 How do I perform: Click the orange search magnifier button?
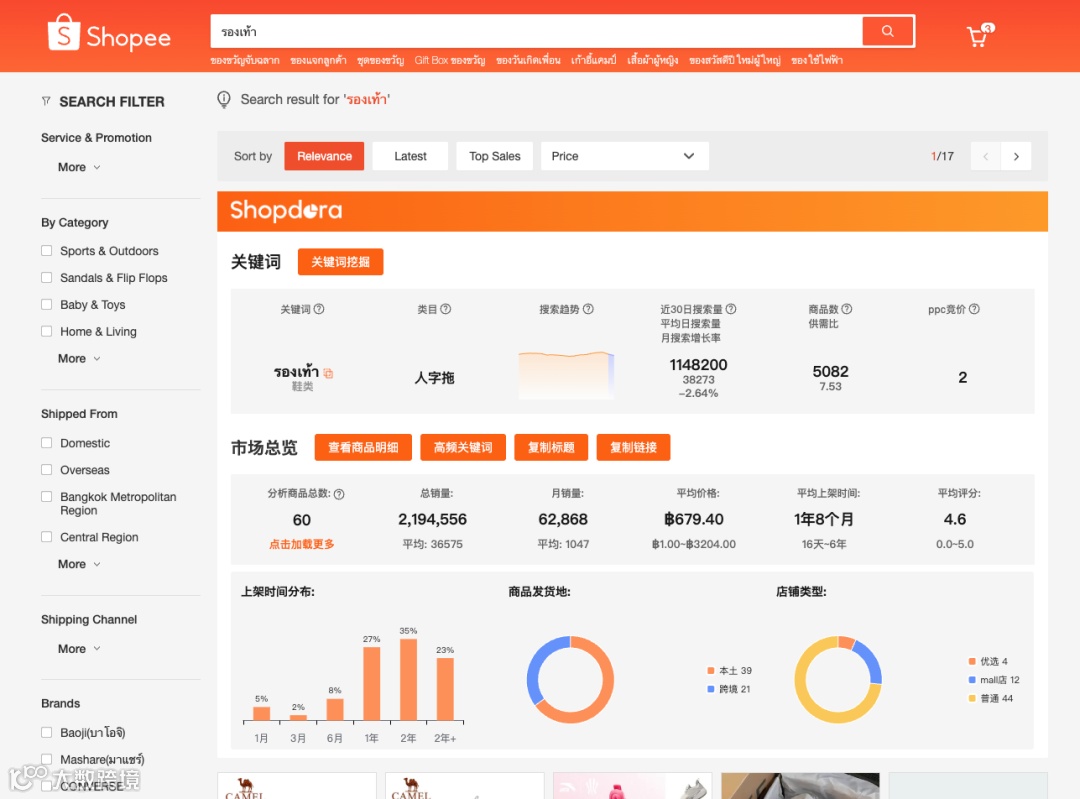click(887, 31)
